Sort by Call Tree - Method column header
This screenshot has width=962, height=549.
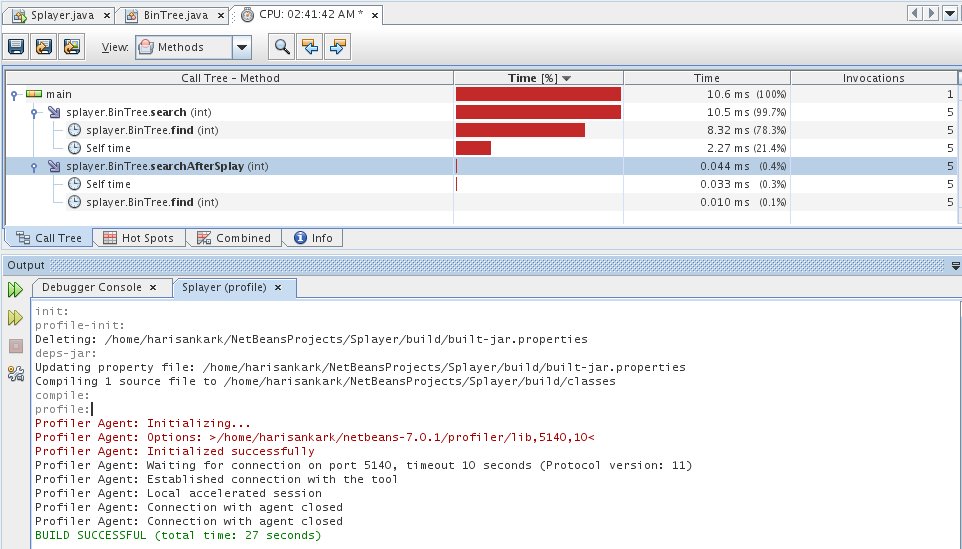pyautogui.click(x=230, y=78)
